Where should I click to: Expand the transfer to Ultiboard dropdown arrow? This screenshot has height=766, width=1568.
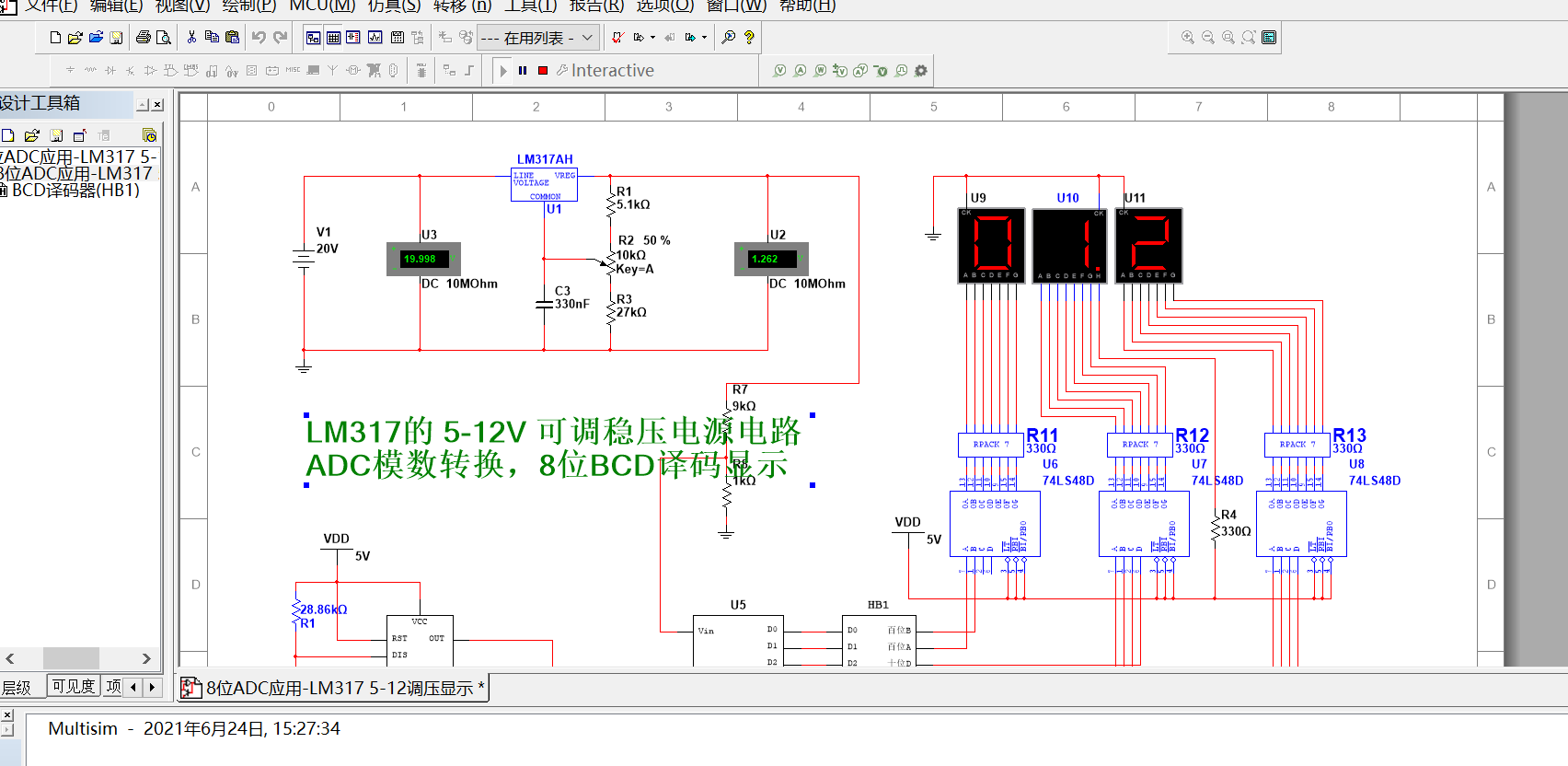pyautogui.click(x=652, y=38)
